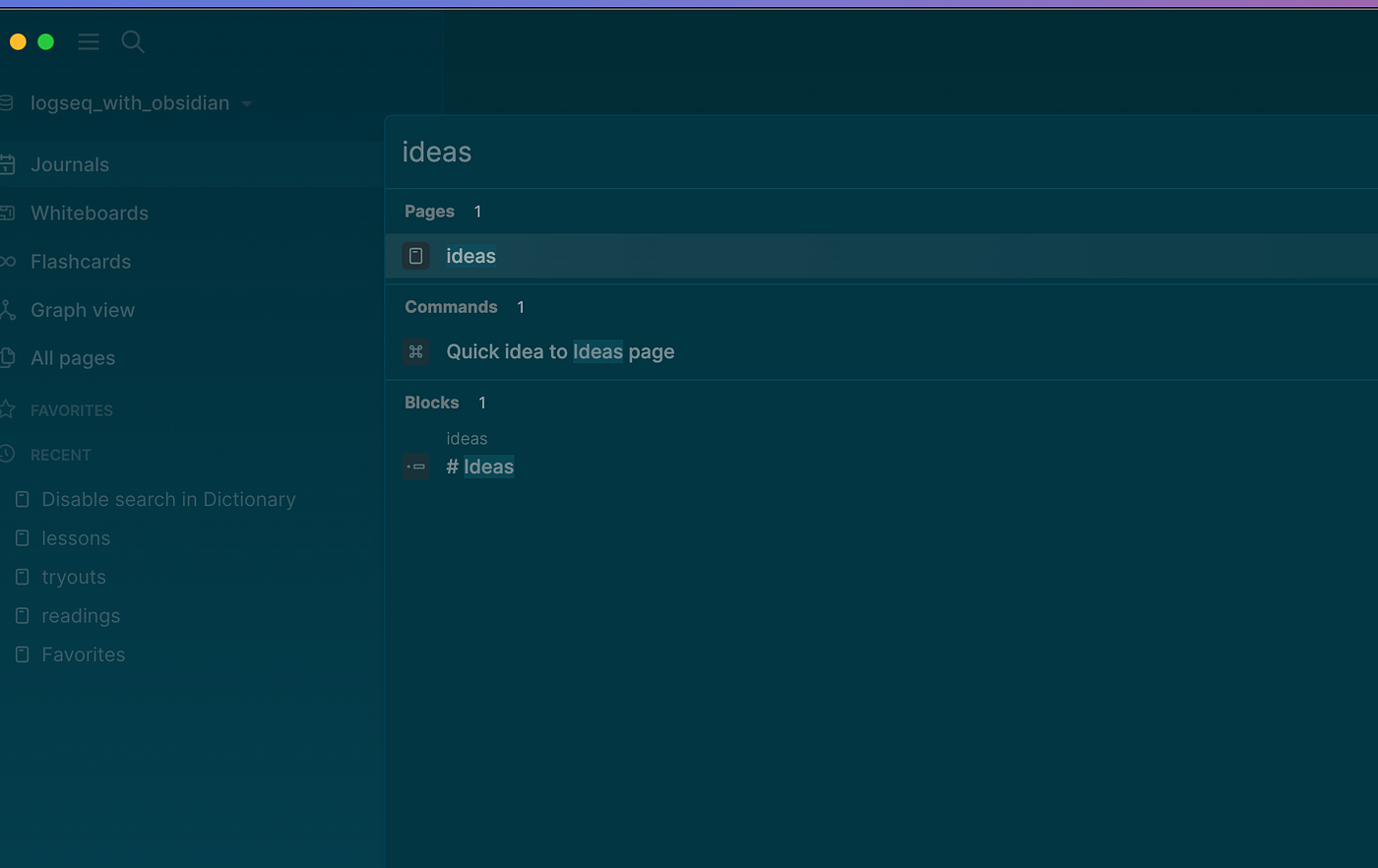
Task: Click page icon next to Favorites
Action: point(23,654)
